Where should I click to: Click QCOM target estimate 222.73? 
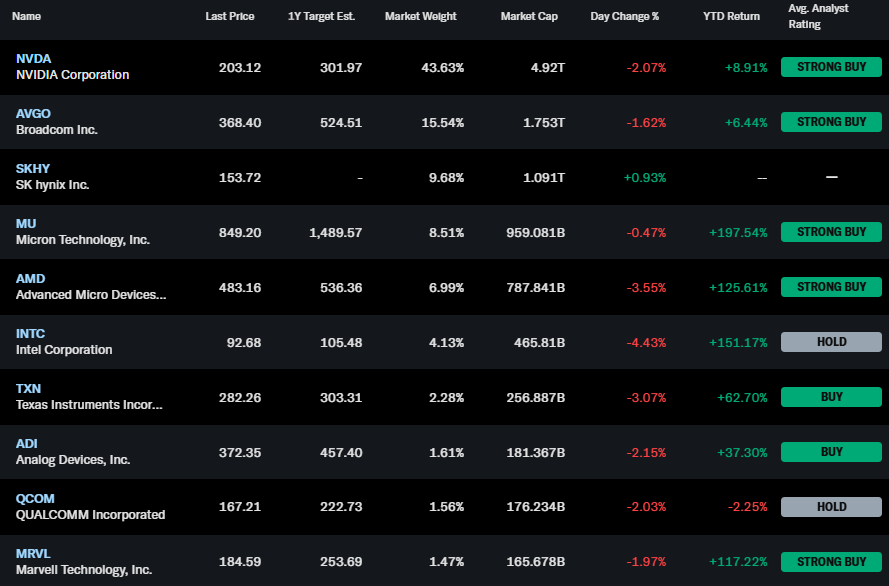coord(341,507)
